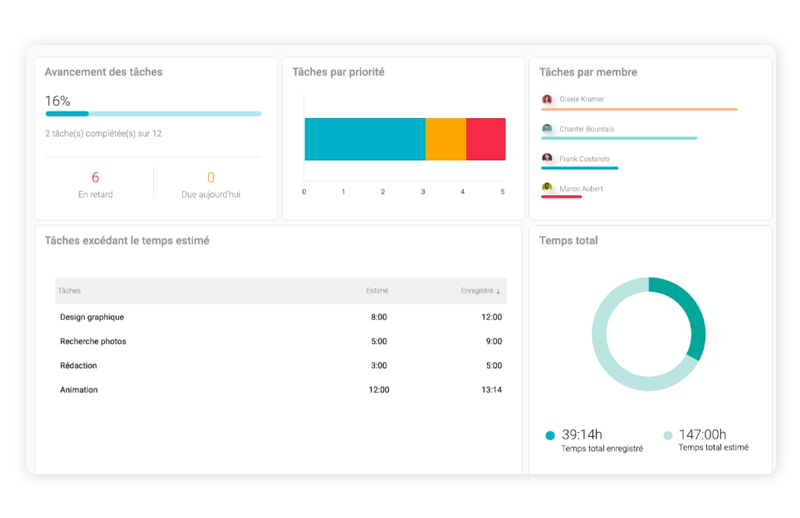Click Gisele Kramer's avatar icon
This screenshot has width=800, height=518.
click(x=547, y=99)
